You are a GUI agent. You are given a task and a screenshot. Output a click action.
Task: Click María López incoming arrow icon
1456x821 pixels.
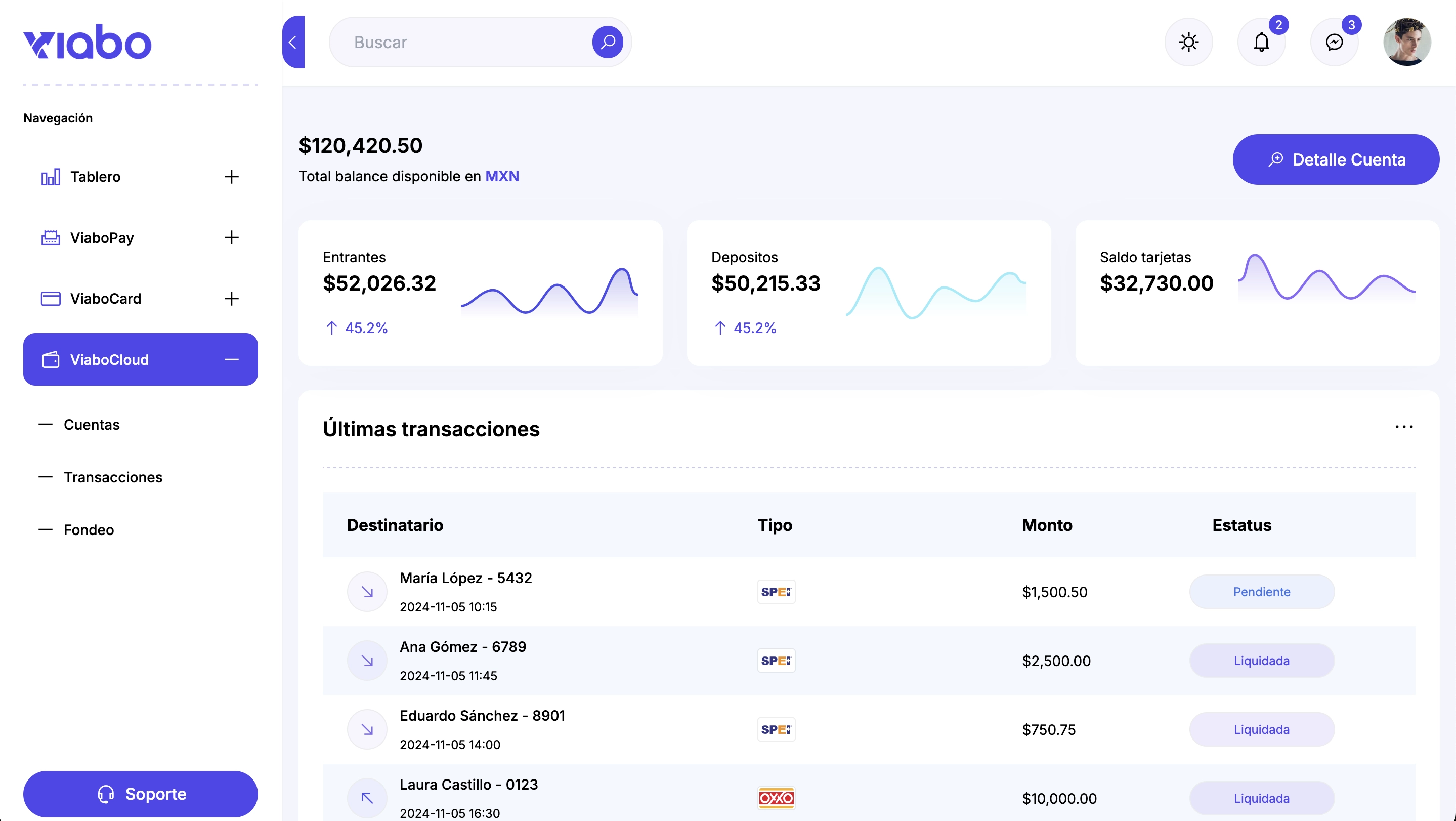(x=367, y=592)
